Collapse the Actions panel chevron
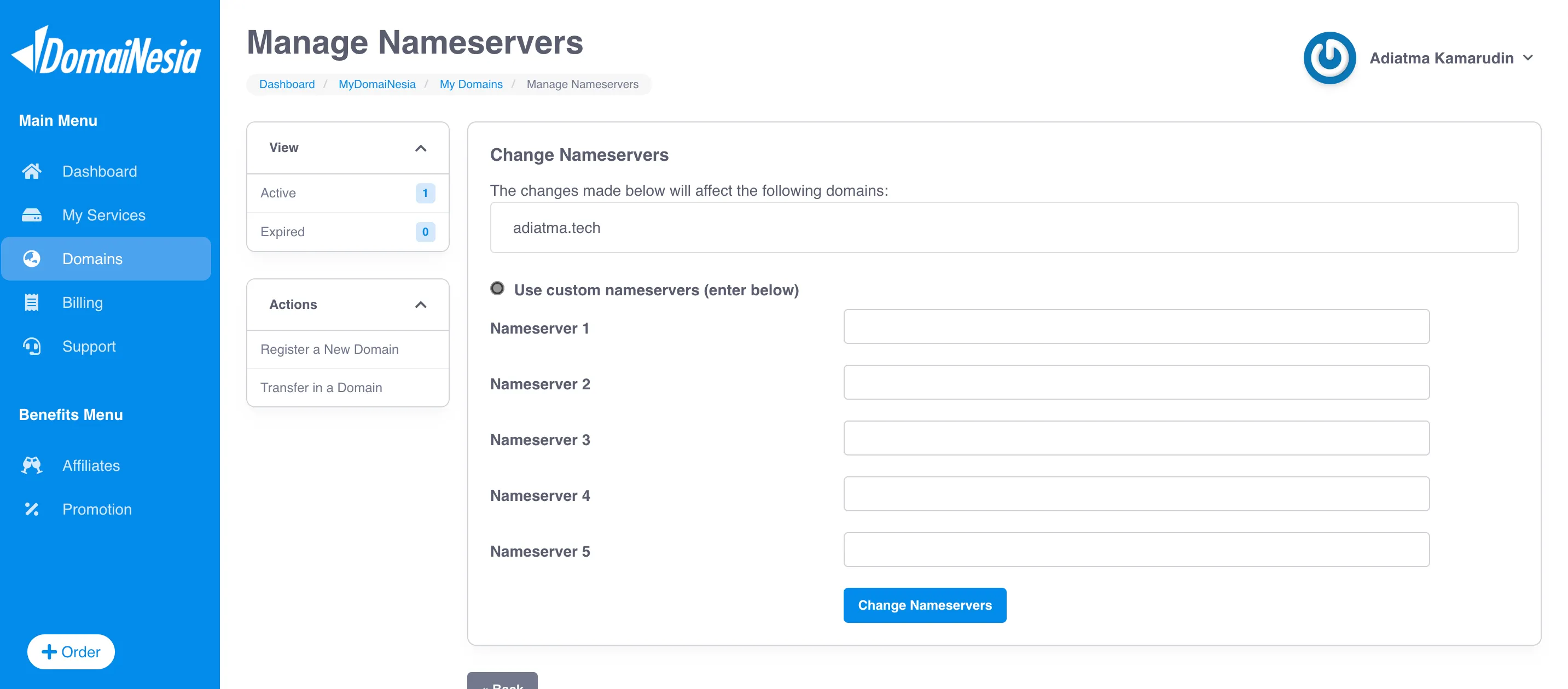Screen dimensions: 1568x689 (x=421, y=305)
